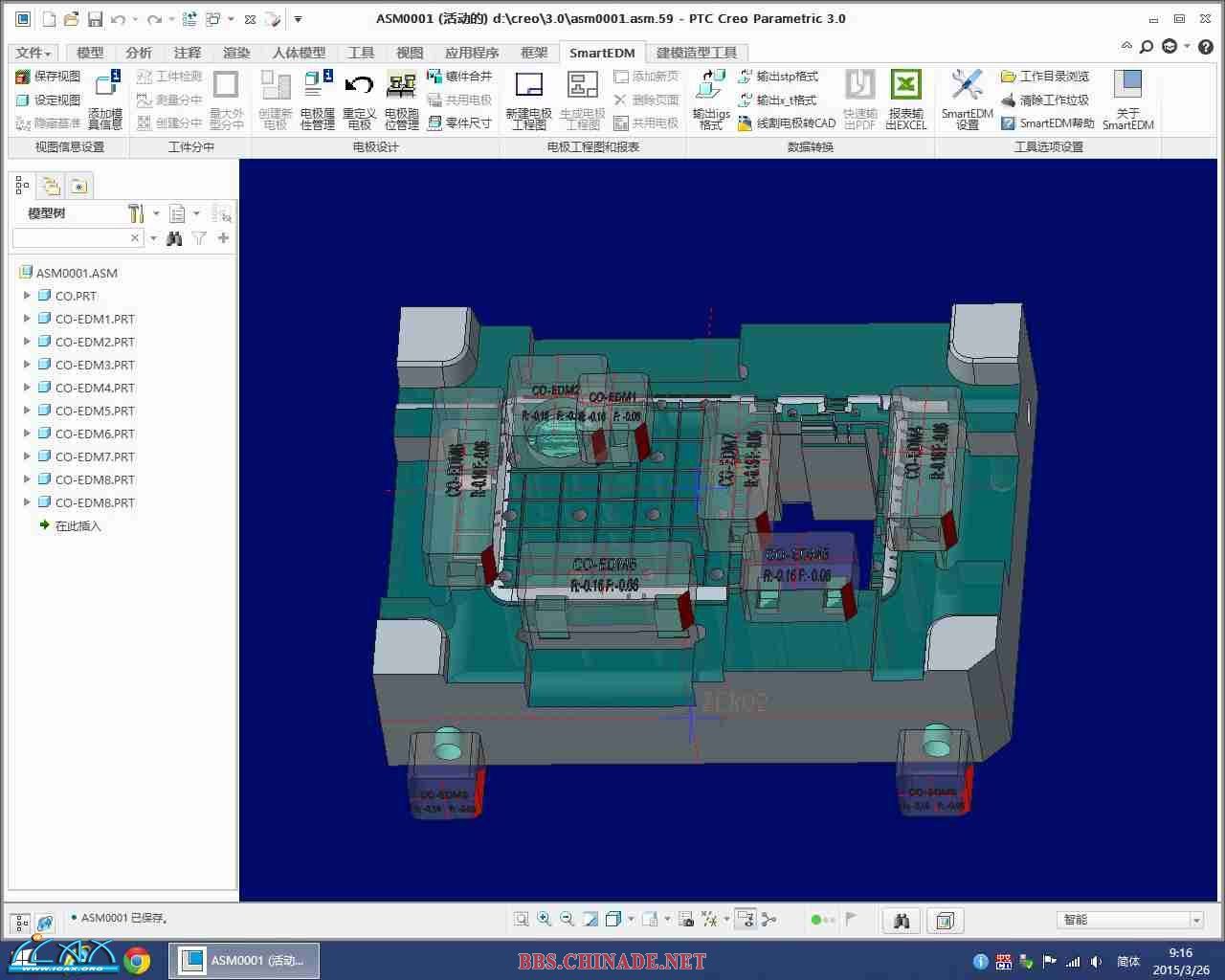Toggle the model tree panel display
The image size is (1225, 980).
click(x=21, y=923)
